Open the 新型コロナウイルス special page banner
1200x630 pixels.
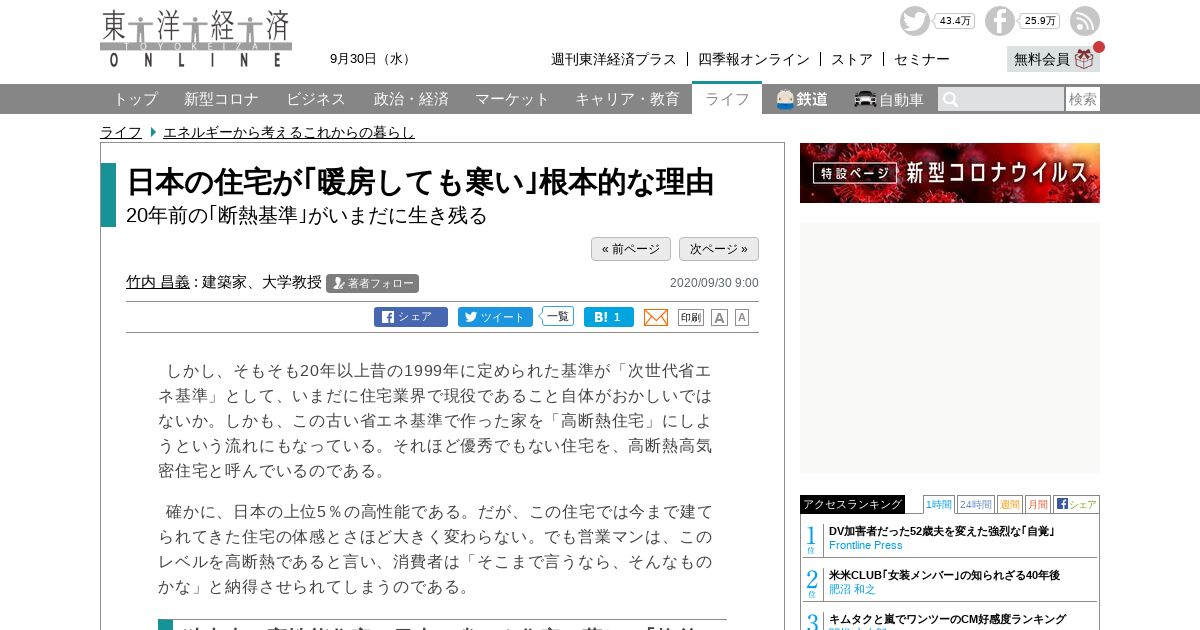950,173
